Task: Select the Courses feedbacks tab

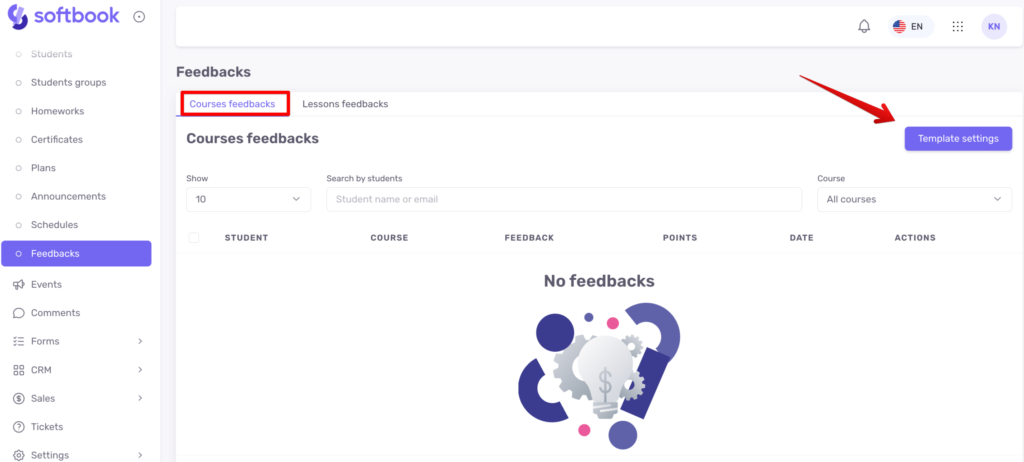Action: click(x=232, y=104)
